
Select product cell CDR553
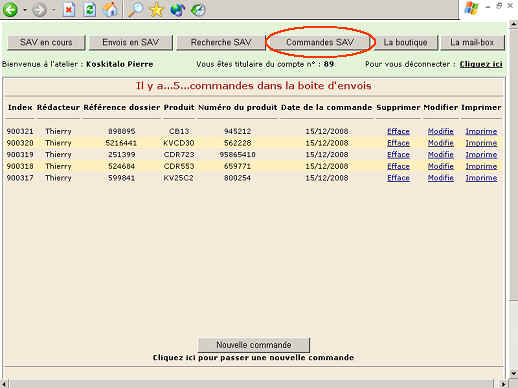[179, 166]
